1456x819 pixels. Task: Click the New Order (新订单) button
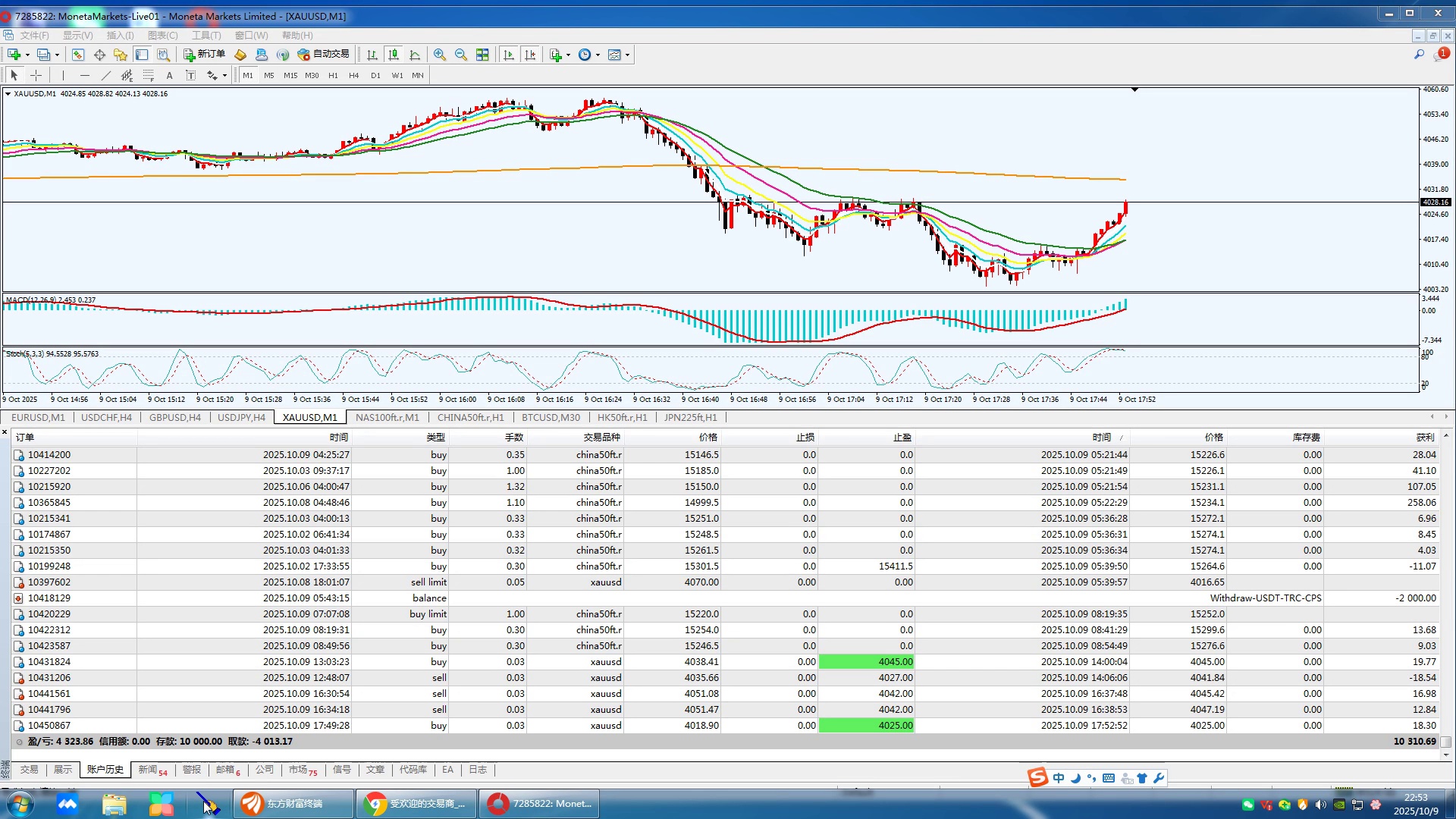point(205,55)
